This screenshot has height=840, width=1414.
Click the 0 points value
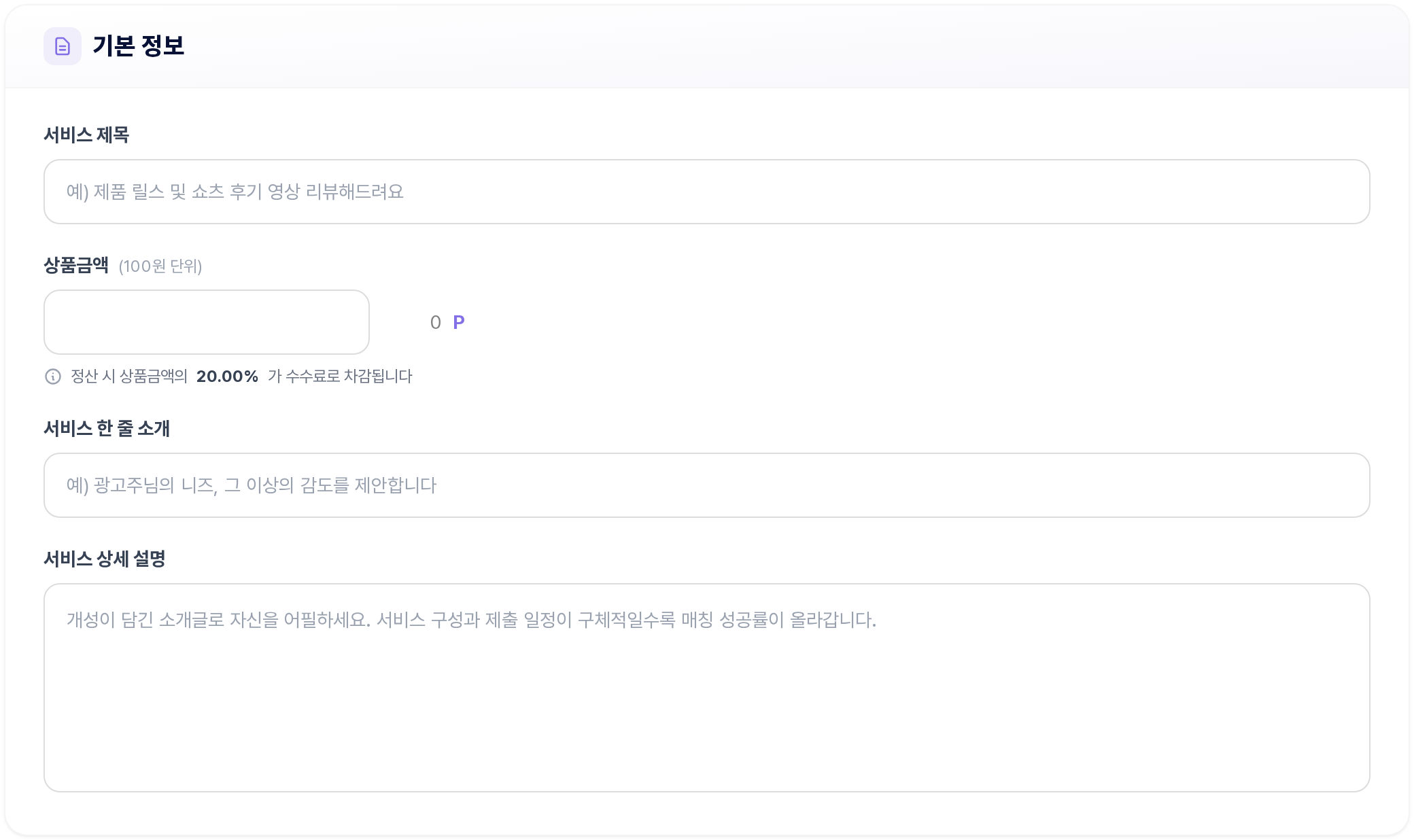click(436, 322)
